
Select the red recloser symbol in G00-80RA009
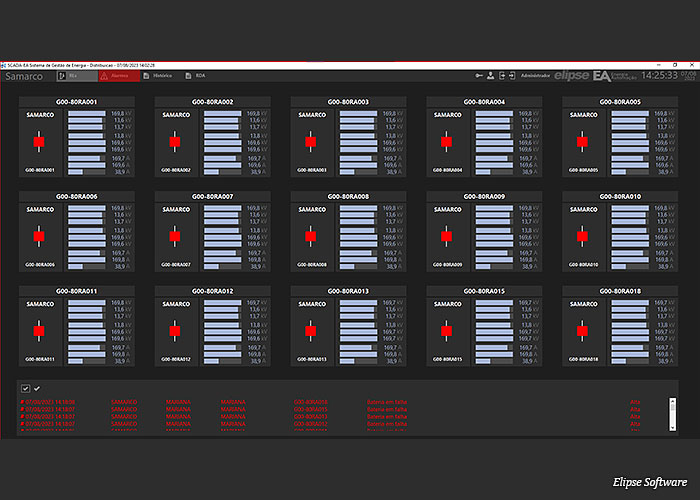446,237
